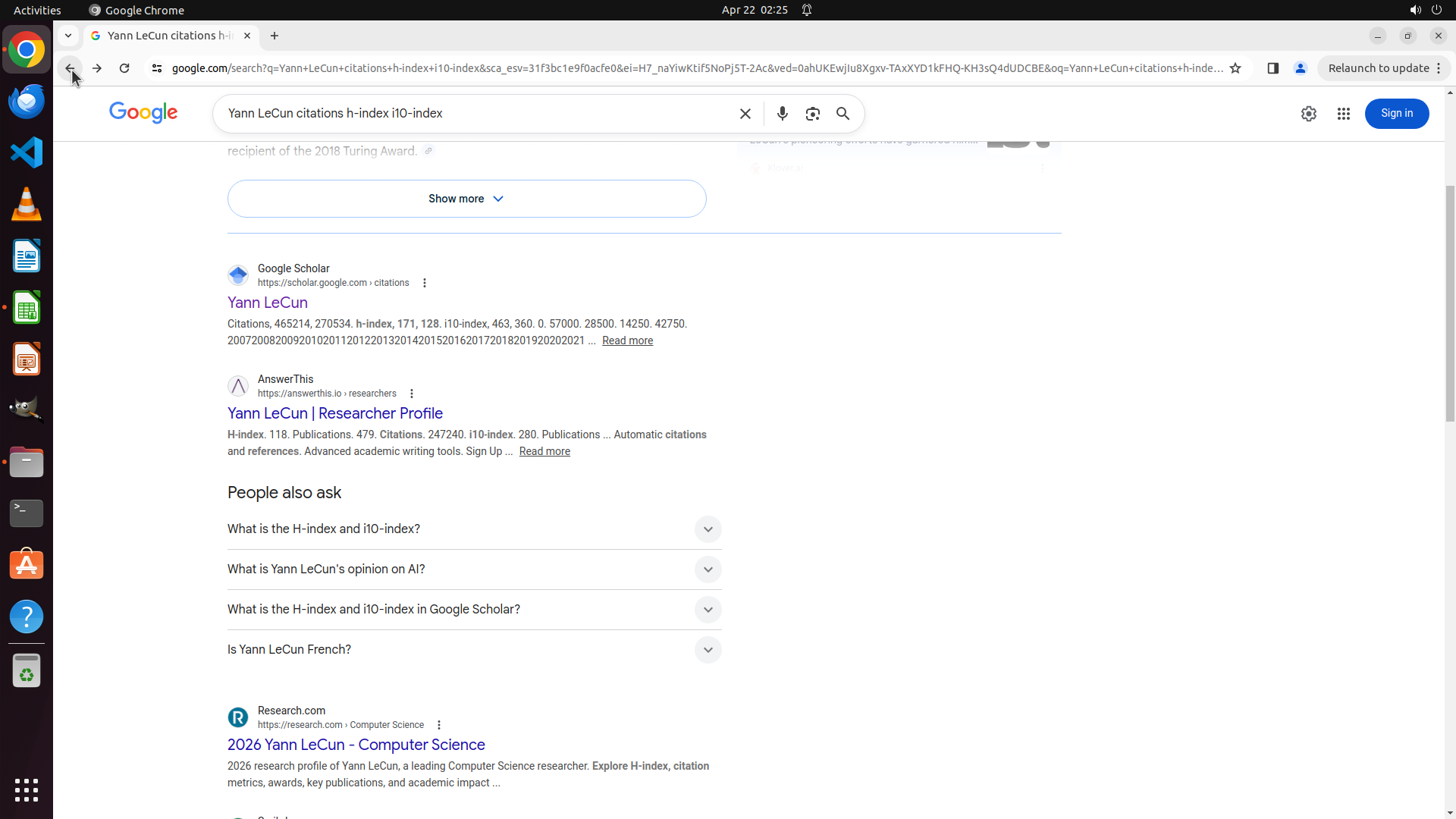Click Show more to expand overview
The width and height of the screenshot is (1456, 819).
466,199
